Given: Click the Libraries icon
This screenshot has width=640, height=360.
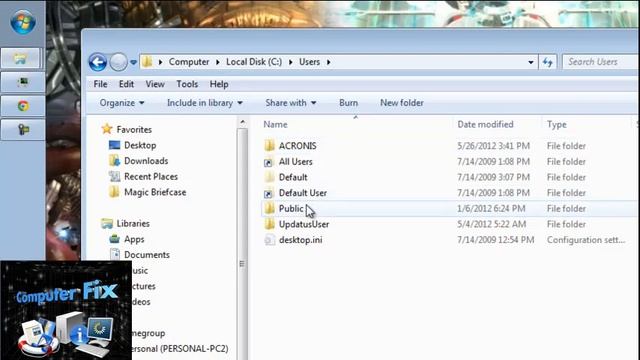Looking at the screenshot, I should pos(107,223).
